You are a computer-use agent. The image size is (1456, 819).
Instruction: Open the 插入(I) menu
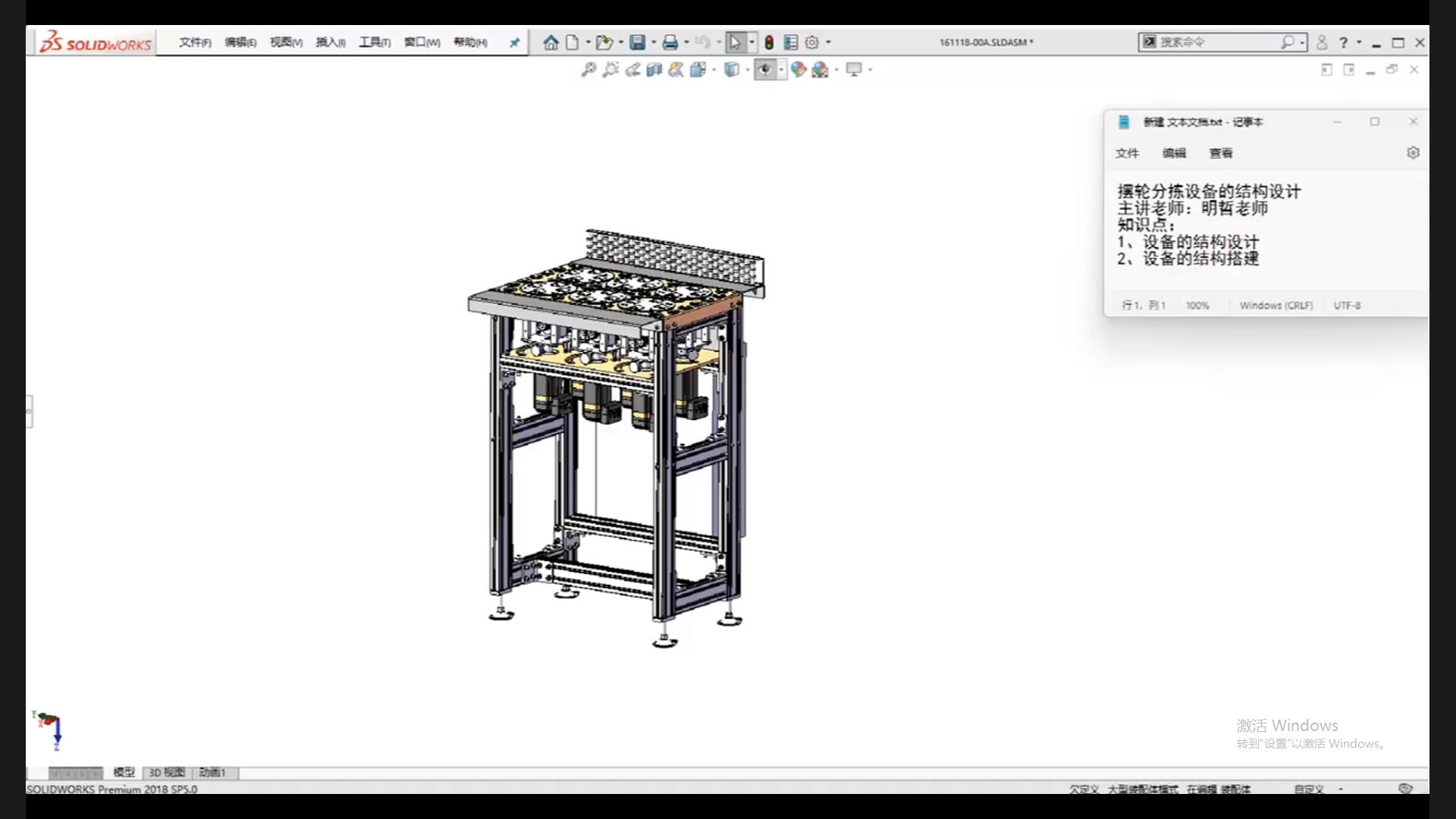(x=331, y=42)
